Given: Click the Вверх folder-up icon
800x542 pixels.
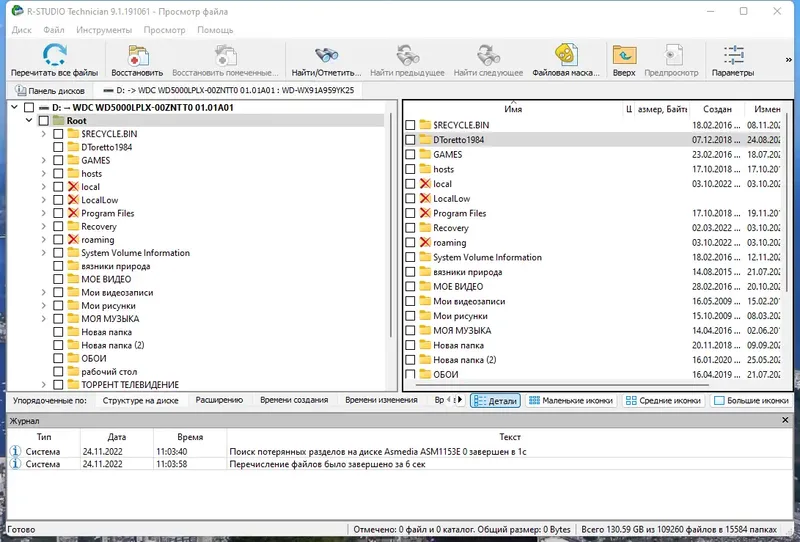Looking at the screenshot, I should pos(624,55).
